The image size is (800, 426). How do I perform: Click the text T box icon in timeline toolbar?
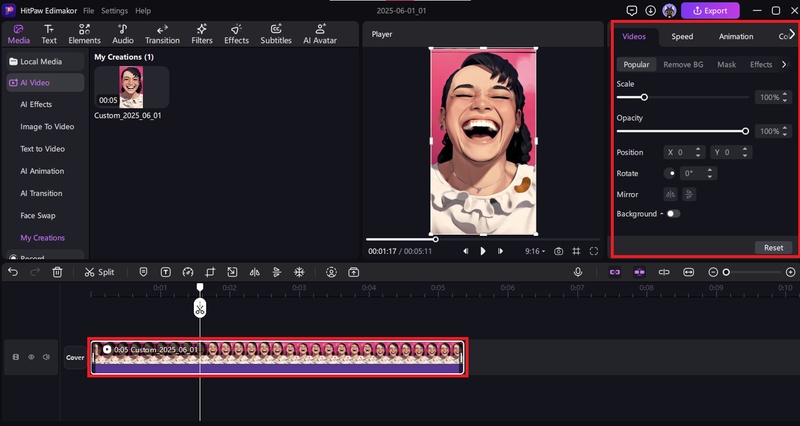(166, 272)
